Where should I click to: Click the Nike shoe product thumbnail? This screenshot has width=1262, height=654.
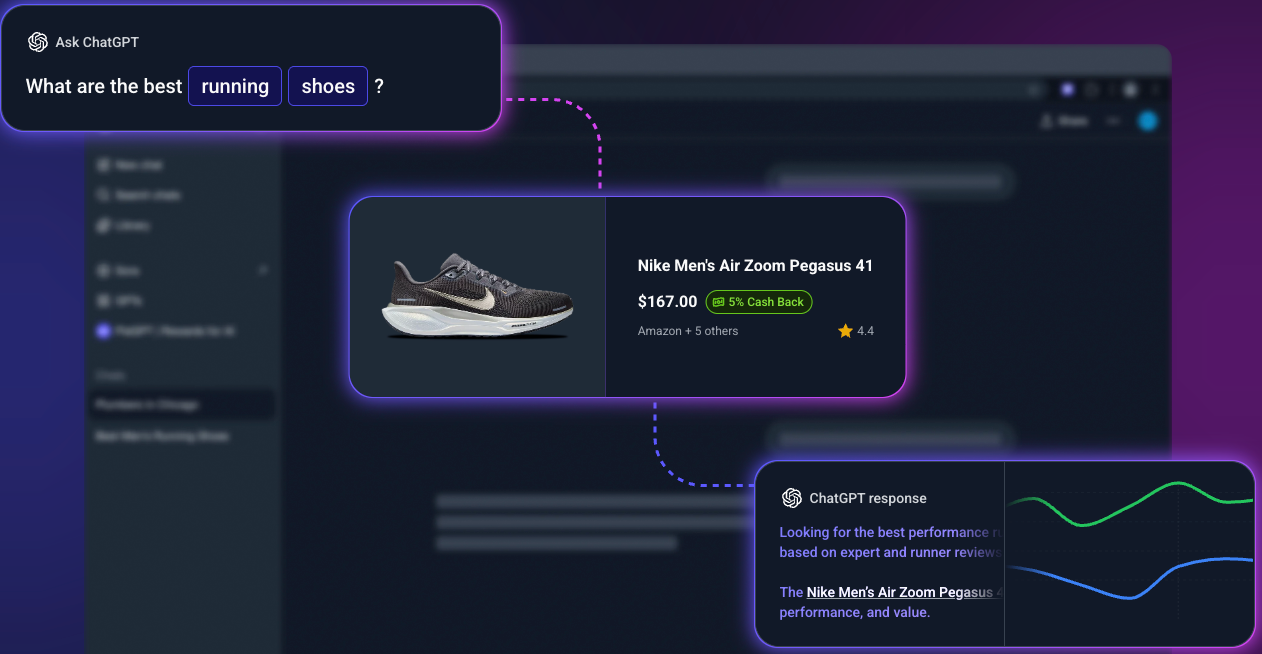click(478, 296)
